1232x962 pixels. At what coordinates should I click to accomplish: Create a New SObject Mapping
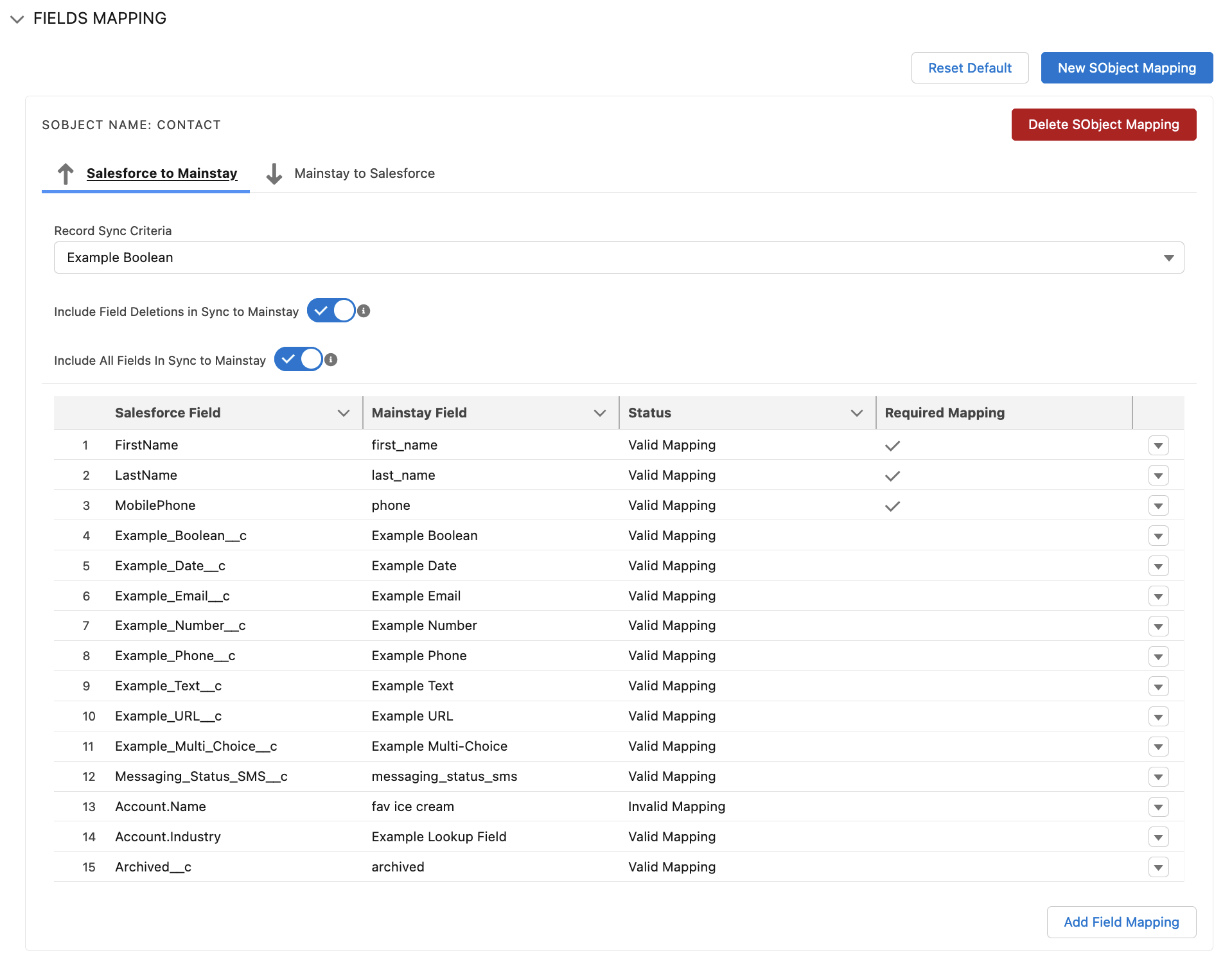1127,68
